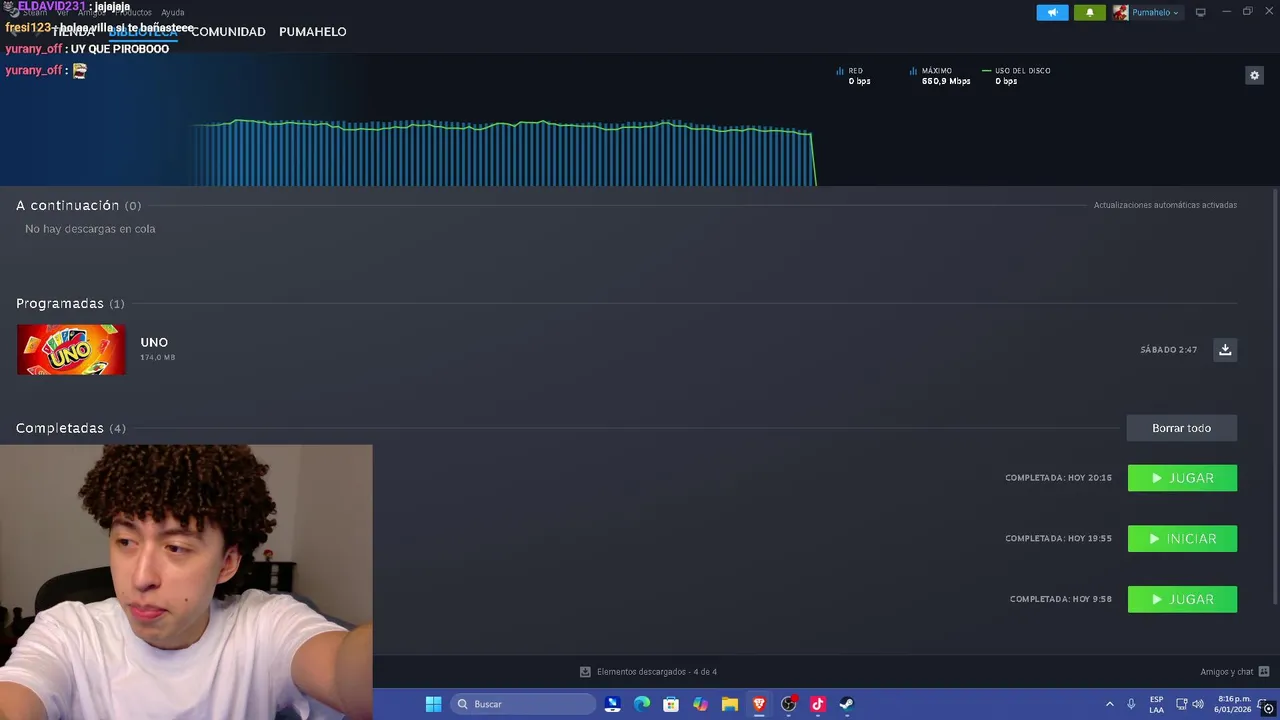Open the clock and date flyout
1280x720 pixels.
pyautogui.click(x=1234, y=704)
